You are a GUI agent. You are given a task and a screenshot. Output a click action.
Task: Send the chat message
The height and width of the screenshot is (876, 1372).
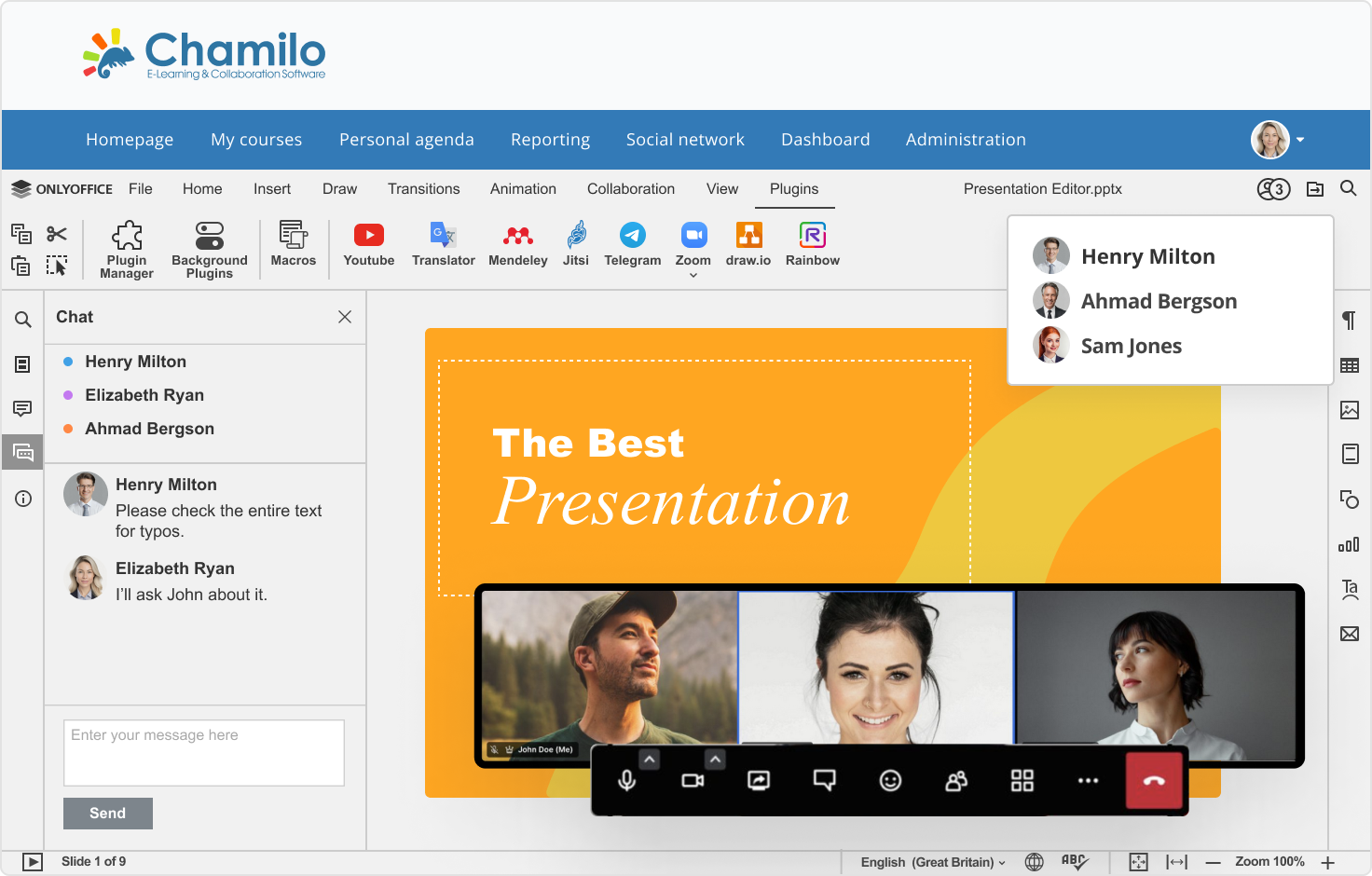point(107,814)
